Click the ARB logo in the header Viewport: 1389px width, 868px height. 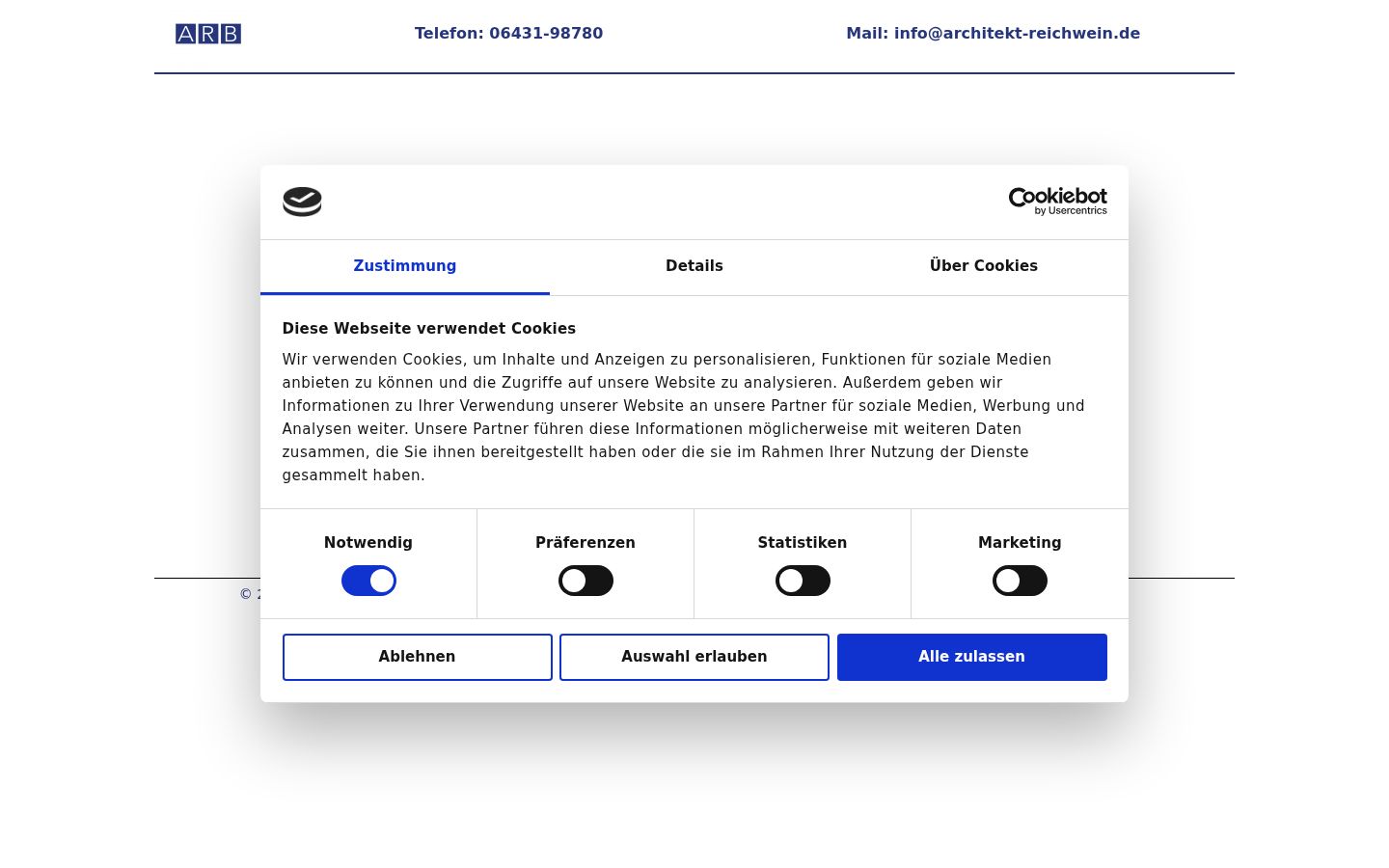208,34
